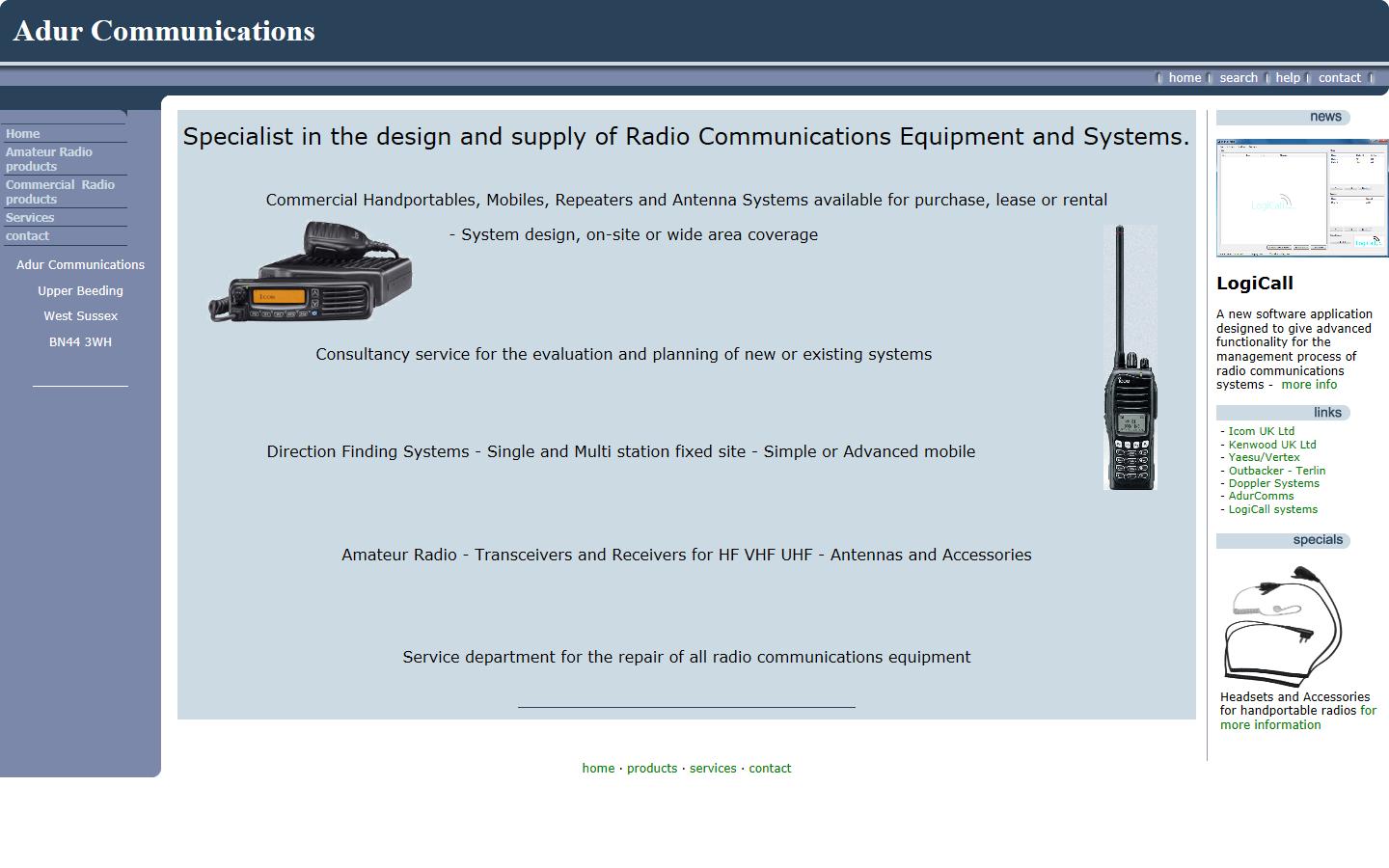Open contact from the top navigation bar
The height and width of the screenshot is (868, 1389).
coord(1339,77)
